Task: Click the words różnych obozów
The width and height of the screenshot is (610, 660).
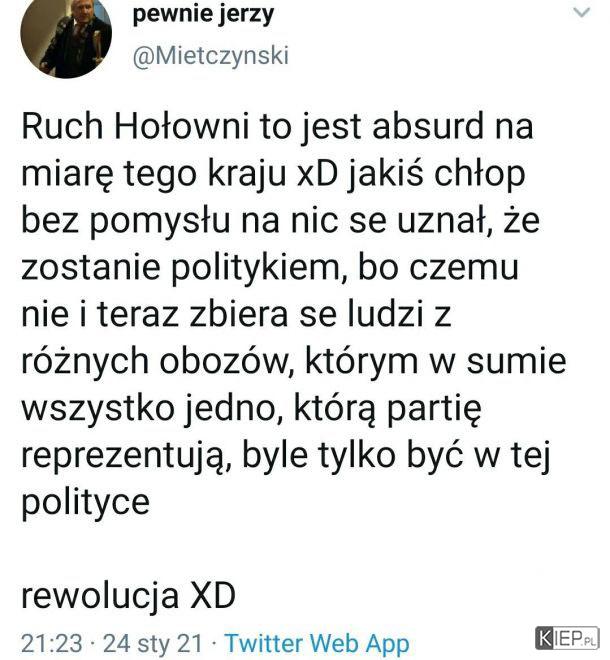Action: 158,362
